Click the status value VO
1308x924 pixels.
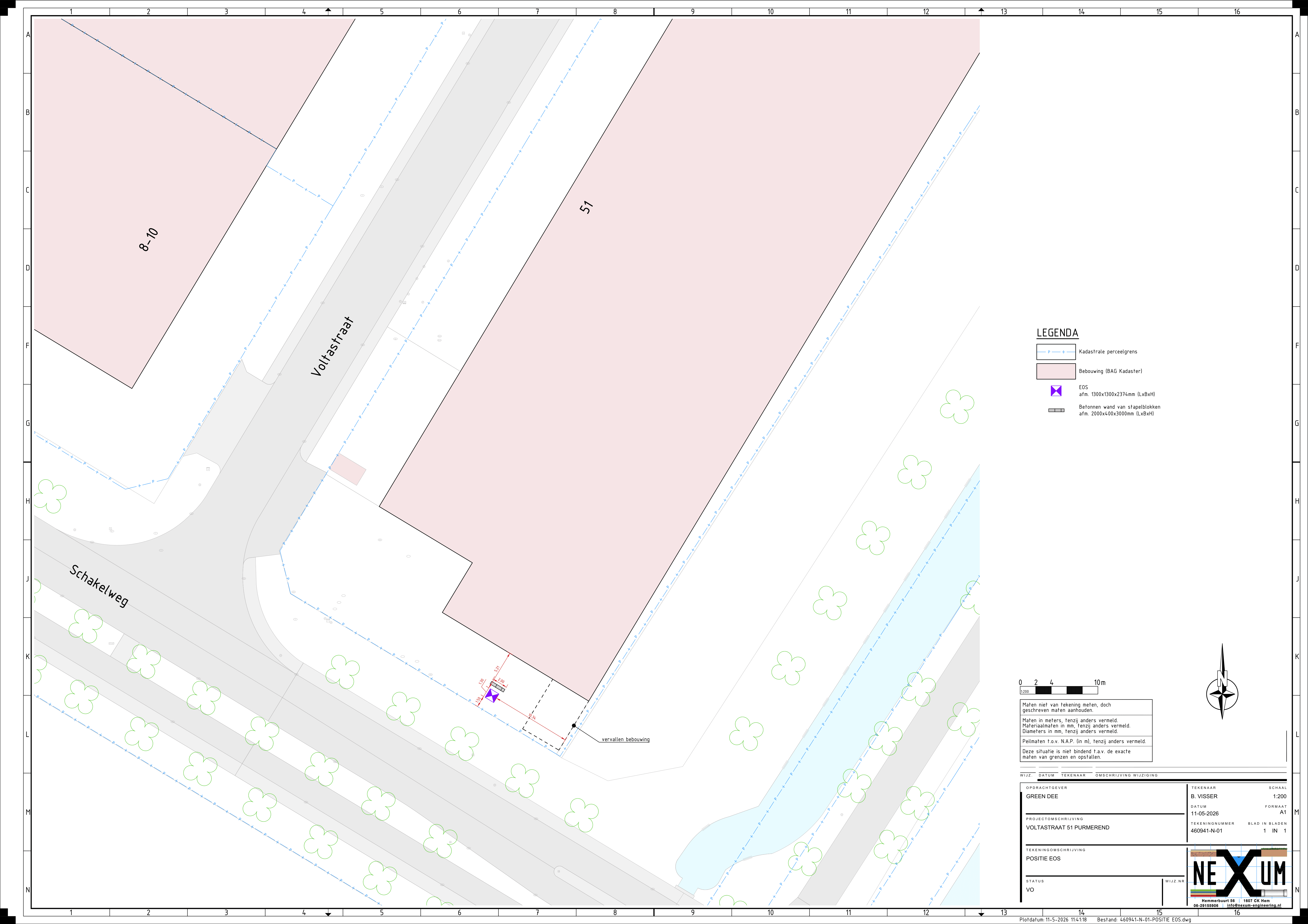click(1030, 890)
